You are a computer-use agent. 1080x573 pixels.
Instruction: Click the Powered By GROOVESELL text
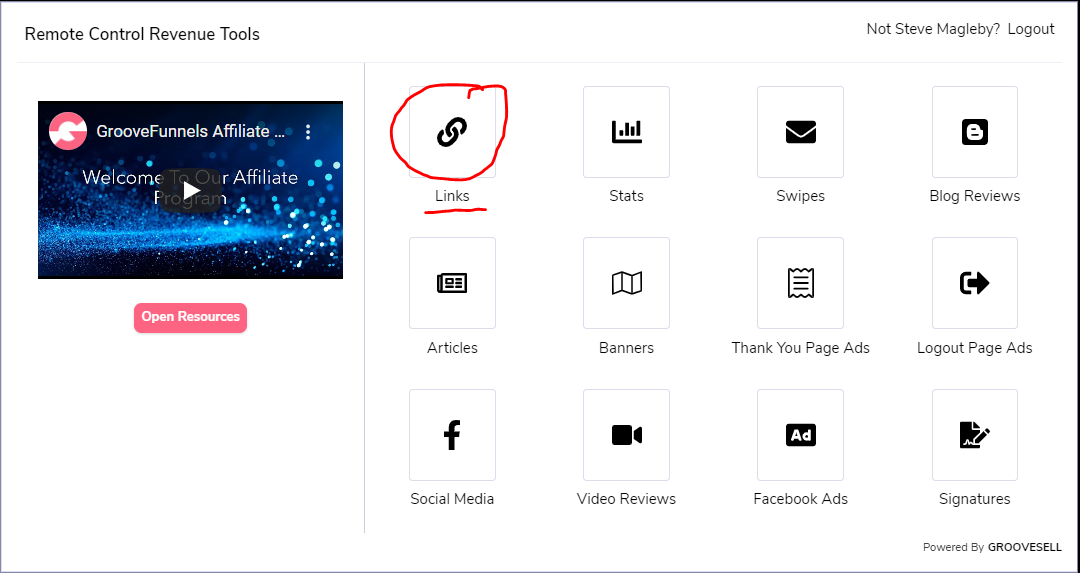click(992, 548)
